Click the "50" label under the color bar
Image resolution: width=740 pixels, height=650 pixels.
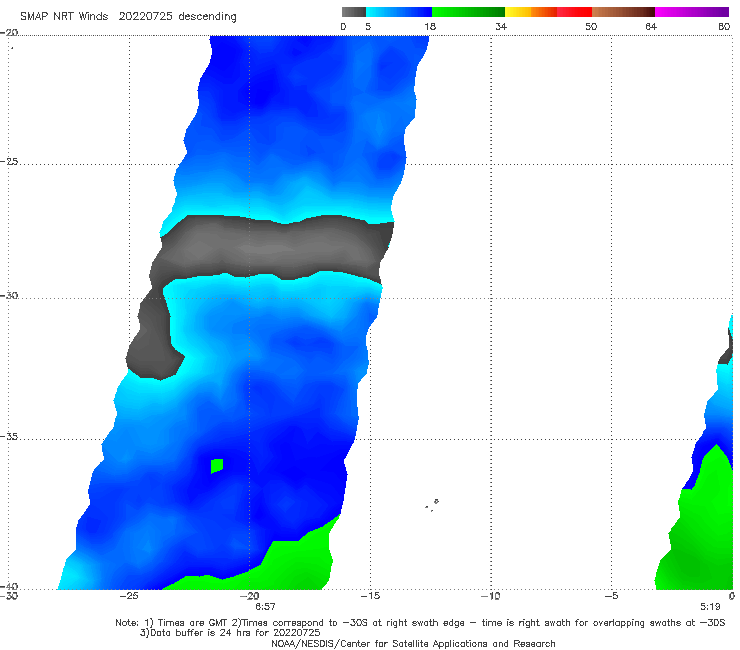click(x=591, y=26)
